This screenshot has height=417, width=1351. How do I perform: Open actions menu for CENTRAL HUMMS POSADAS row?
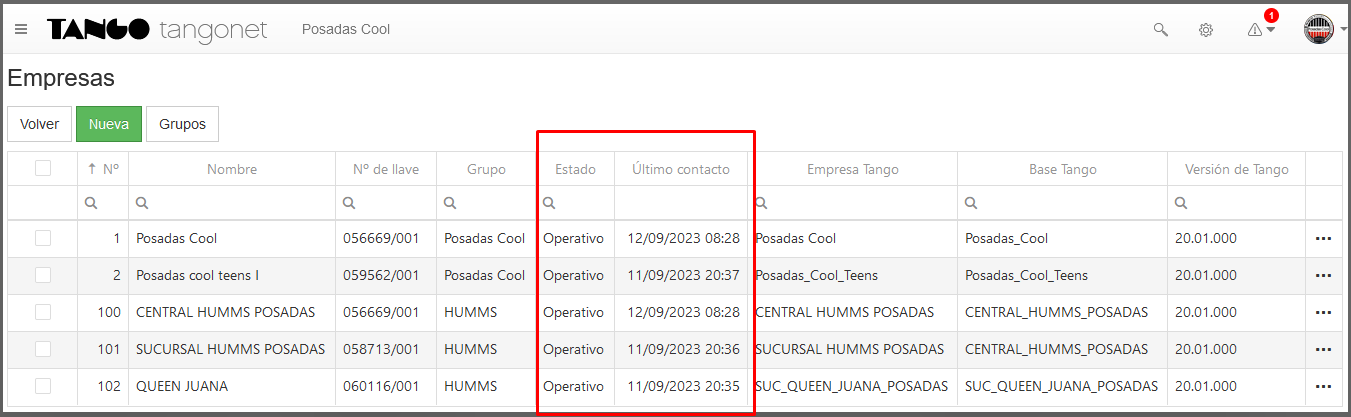click(x=1324, y=313)
